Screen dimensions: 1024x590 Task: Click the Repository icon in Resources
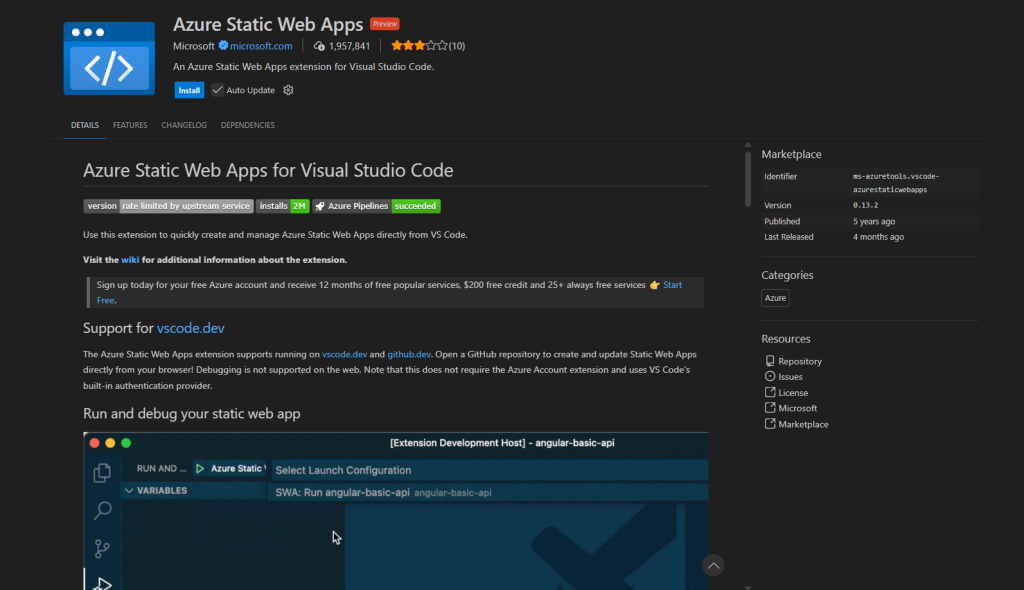[x=769, y=361]
